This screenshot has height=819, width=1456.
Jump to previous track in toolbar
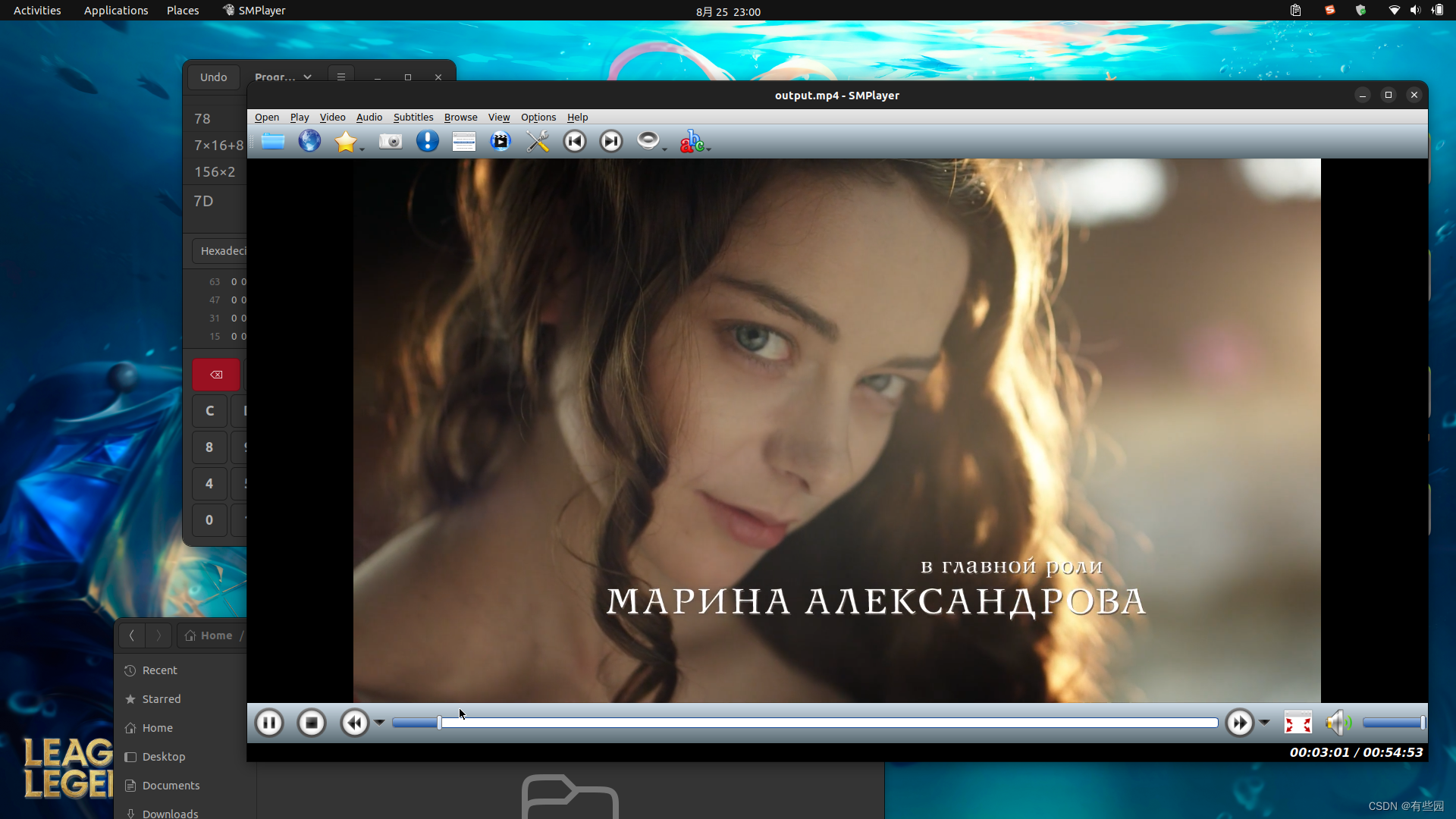pos(575,141)
